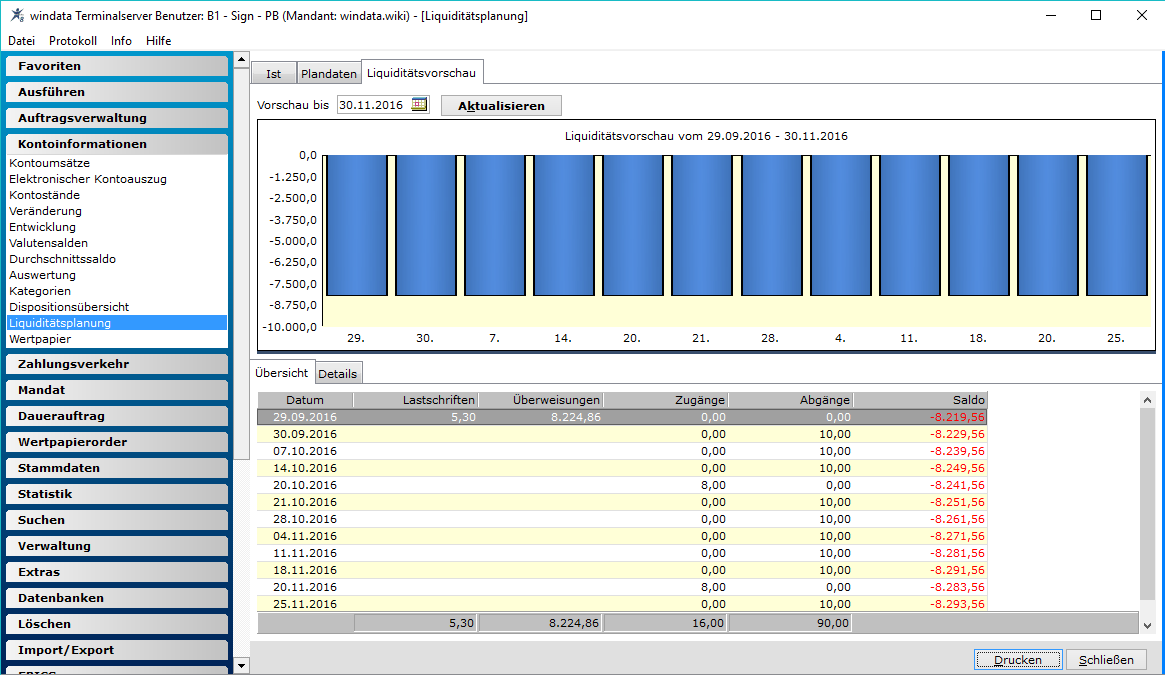This screenshot has height=675, width=1165.
Task: Expand the Zahlungsverkehr sidebar section
Action: coord(117,364)
